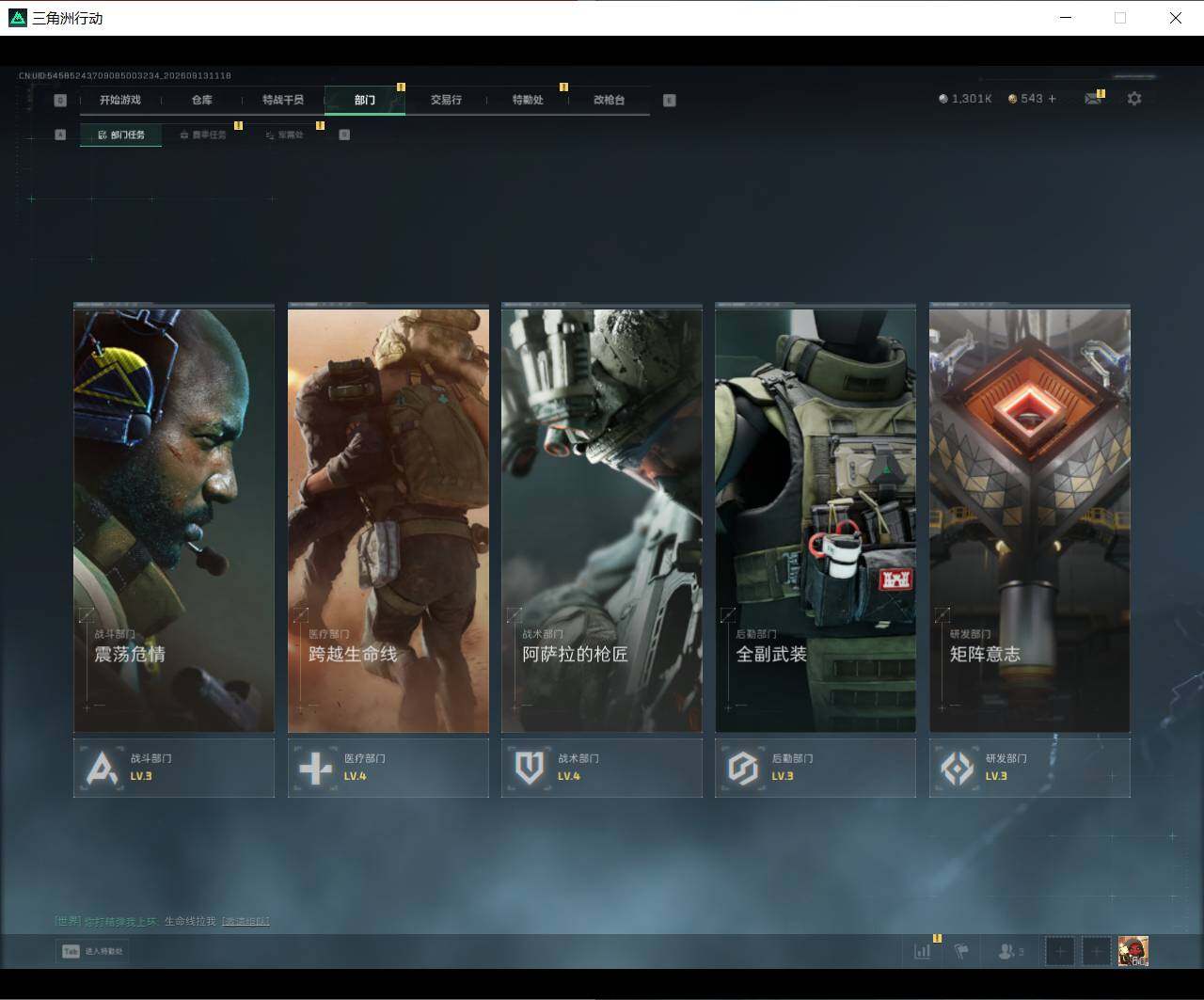The width and height of the screenshot is (1204, 1000).
Task: Add premium currency with the plus sign
Action: click(1052, 99)
